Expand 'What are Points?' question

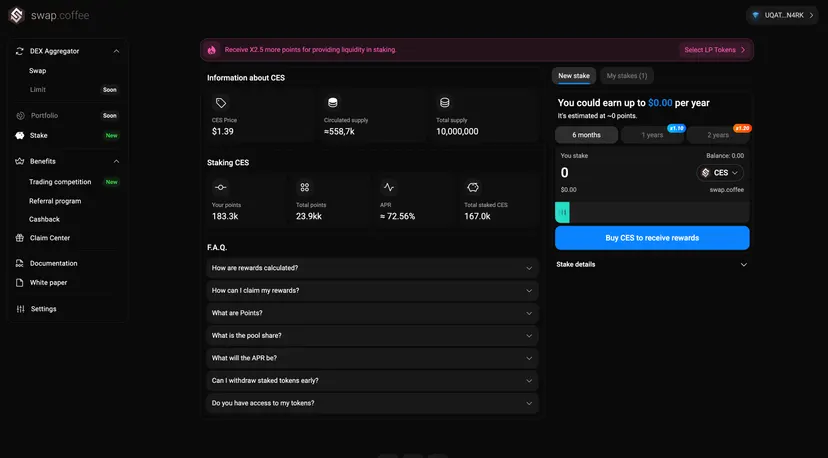point(372,313)
